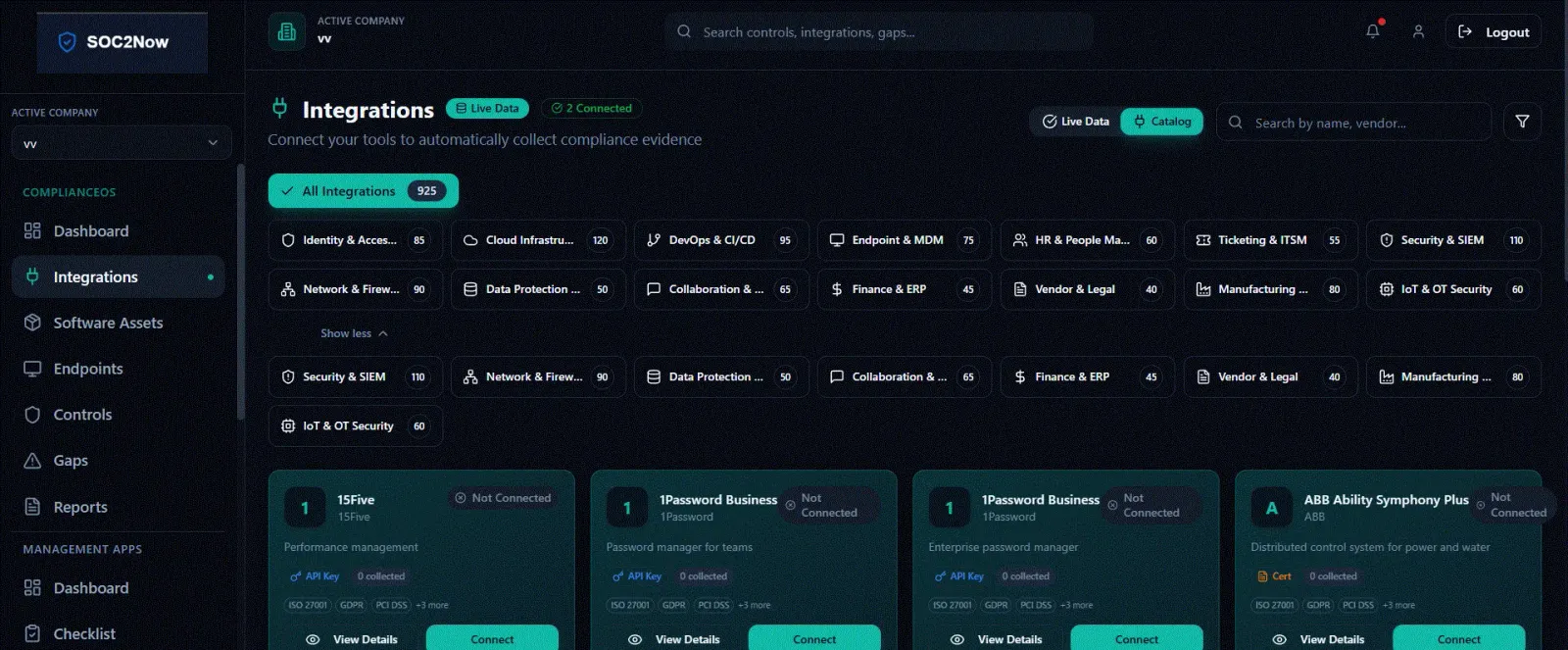Image resolution: width=1568 pixels, height=650 pixels.
Task: Click the 15Five logo tile
Action: click(x=305, y=508)
